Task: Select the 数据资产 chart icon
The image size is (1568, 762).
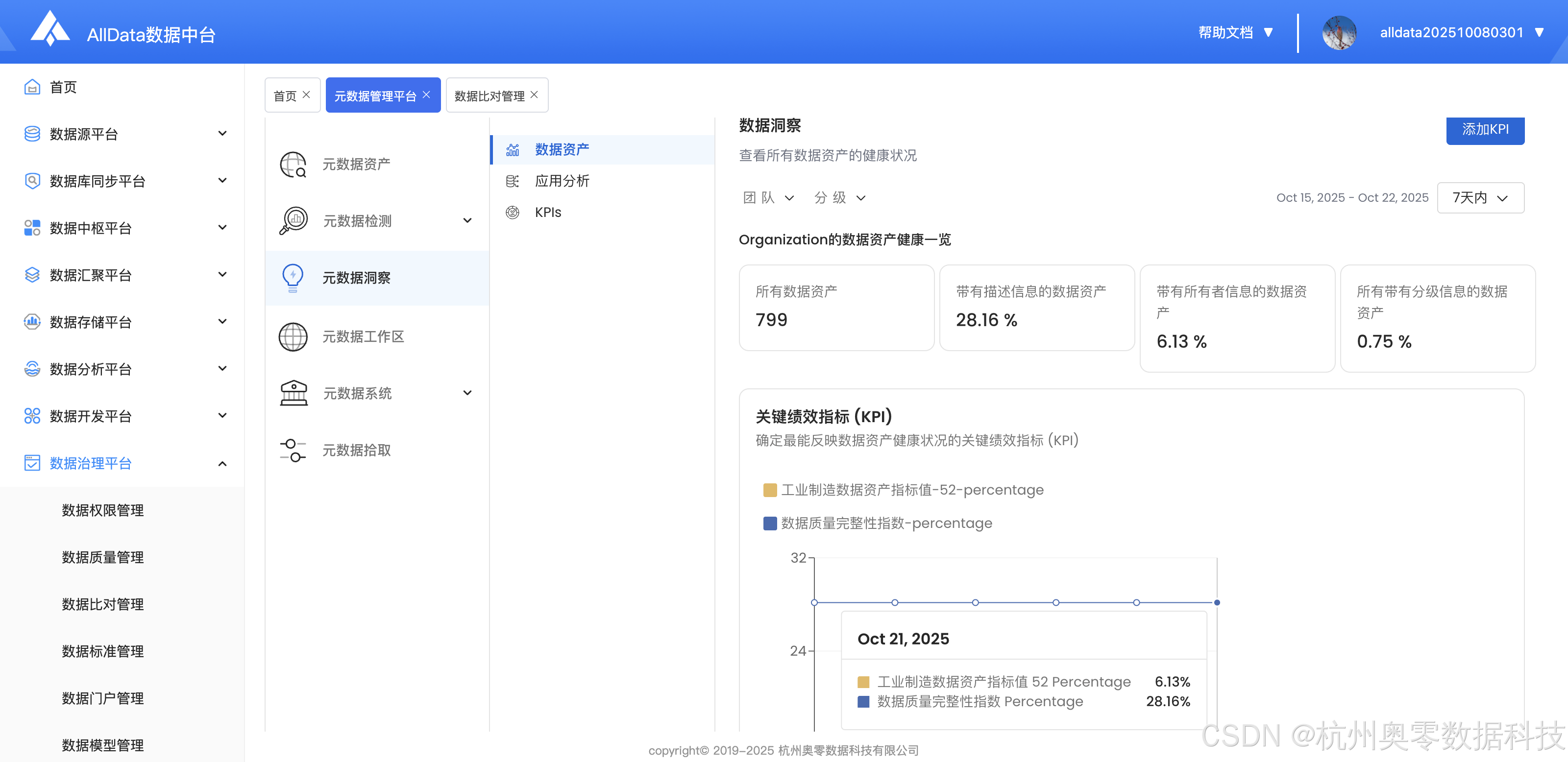Action: pos(513,149)
